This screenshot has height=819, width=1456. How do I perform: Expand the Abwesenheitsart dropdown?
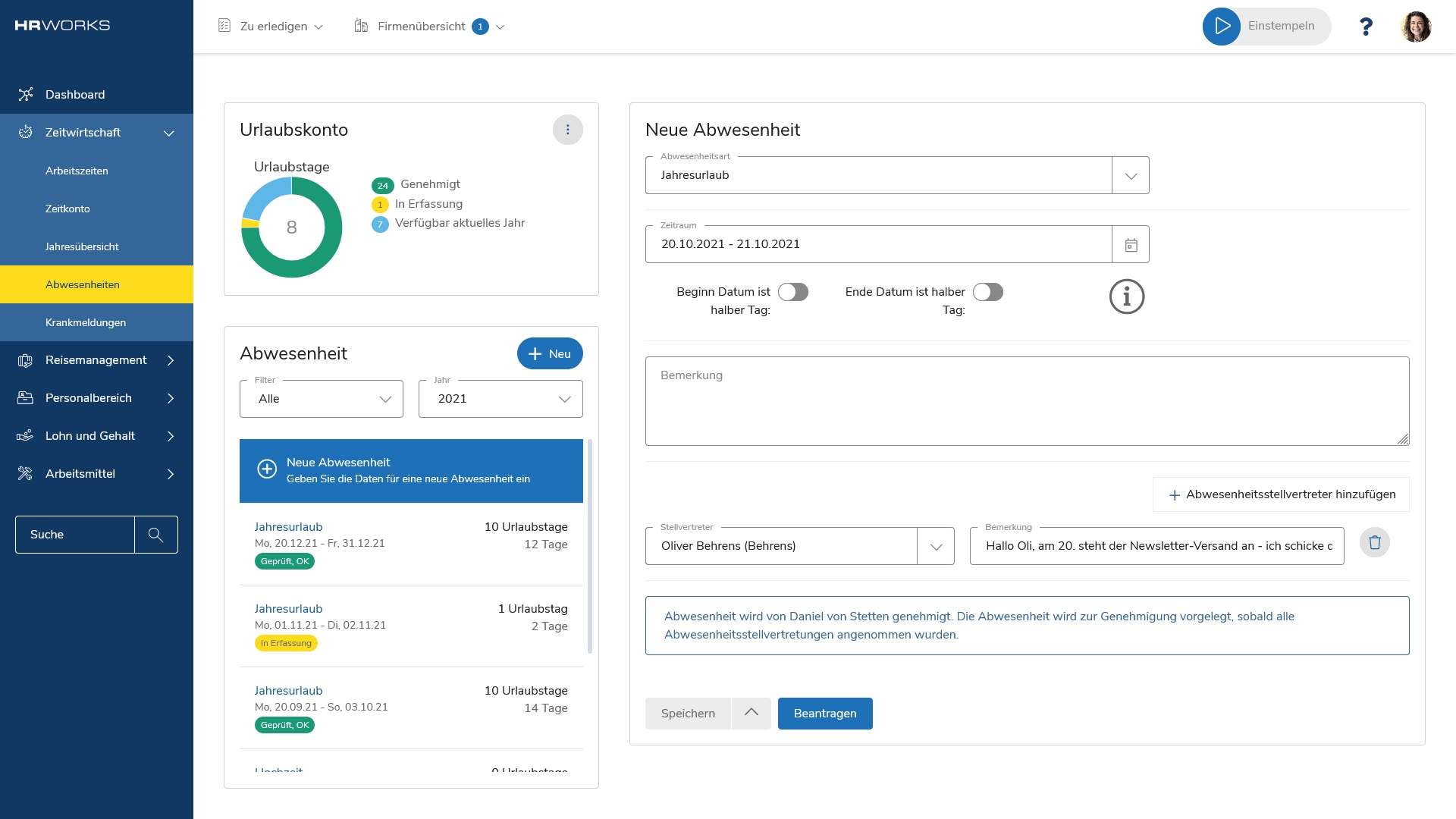point(1131,176)
